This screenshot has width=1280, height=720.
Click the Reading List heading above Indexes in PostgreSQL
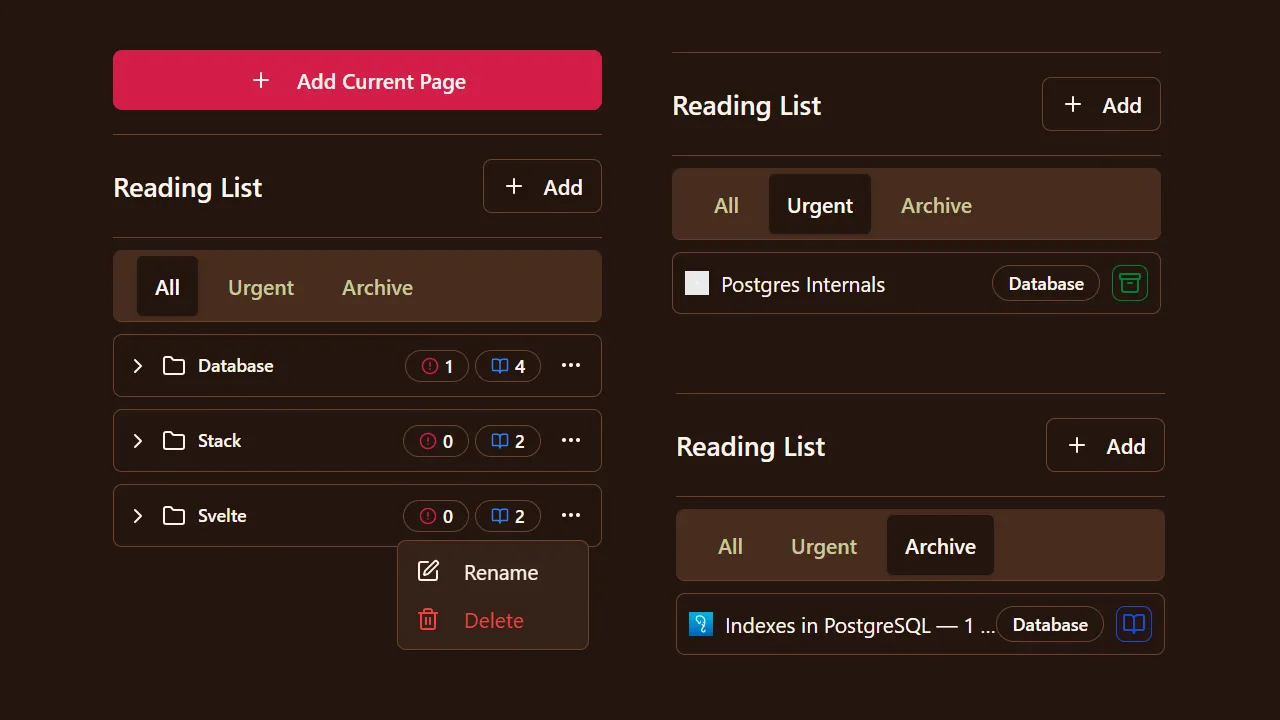click(751, 446)
